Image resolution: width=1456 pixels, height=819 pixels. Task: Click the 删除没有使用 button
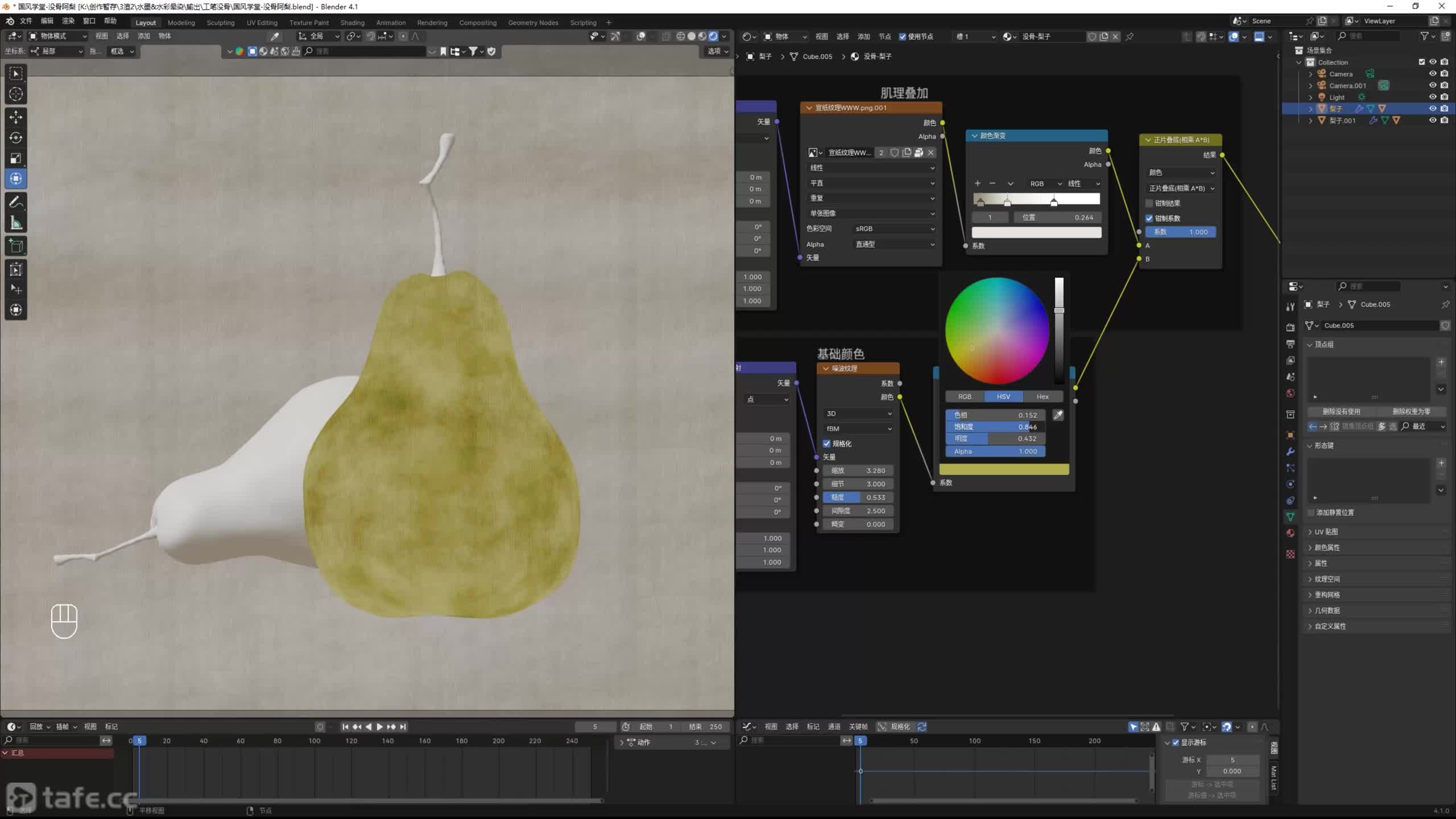tap(1341, 411)
